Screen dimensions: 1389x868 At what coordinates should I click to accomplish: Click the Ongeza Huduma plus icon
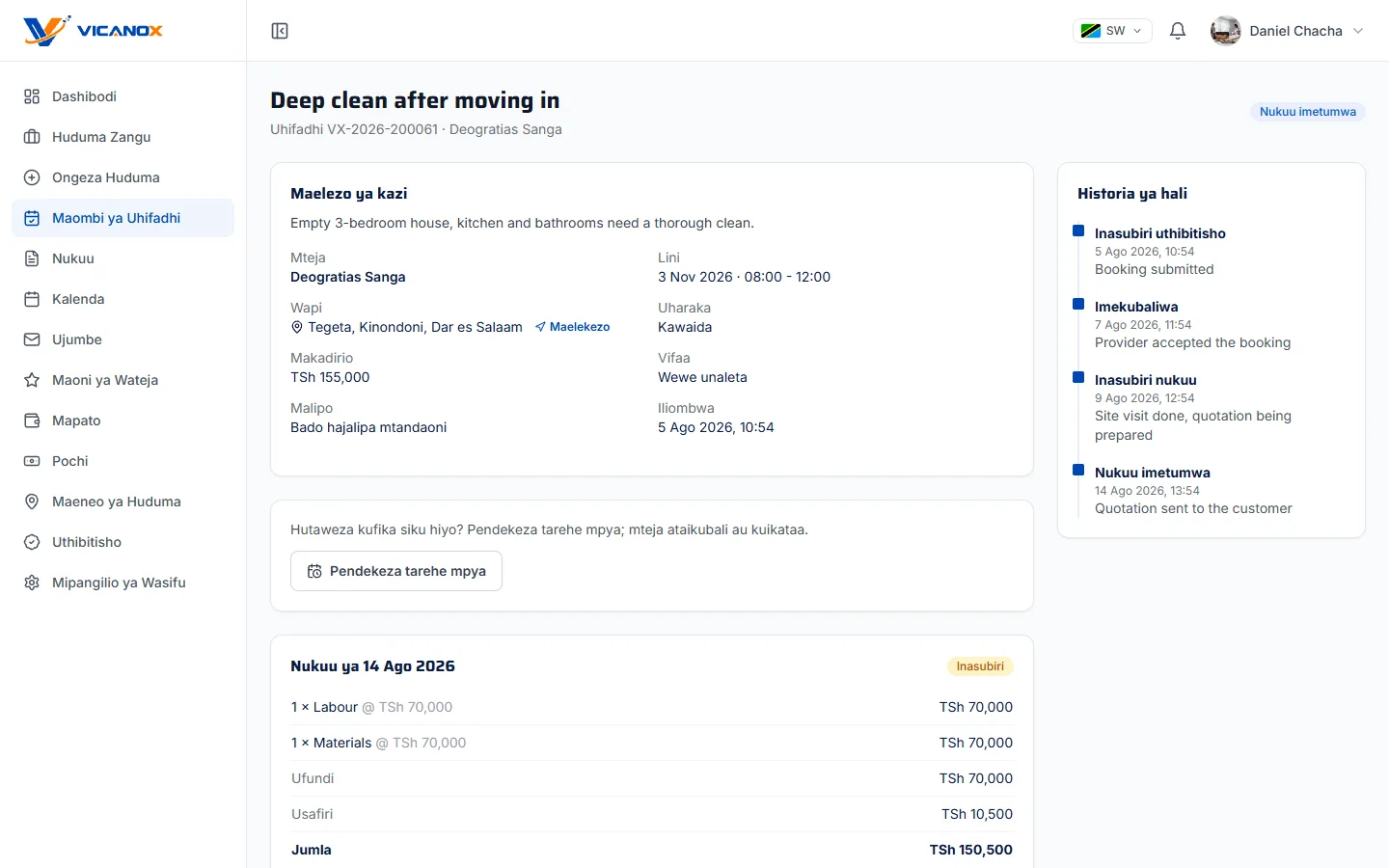(32, 177)
